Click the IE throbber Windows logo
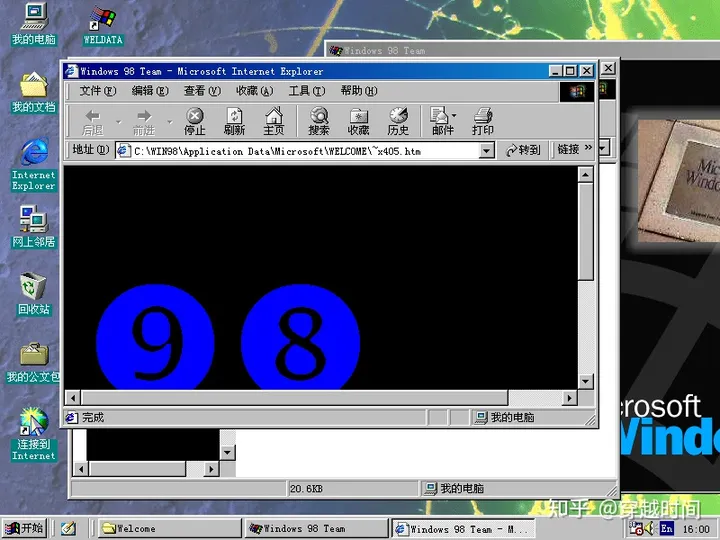The width and height of the screenshot is (720, 540). pos(577,91)
